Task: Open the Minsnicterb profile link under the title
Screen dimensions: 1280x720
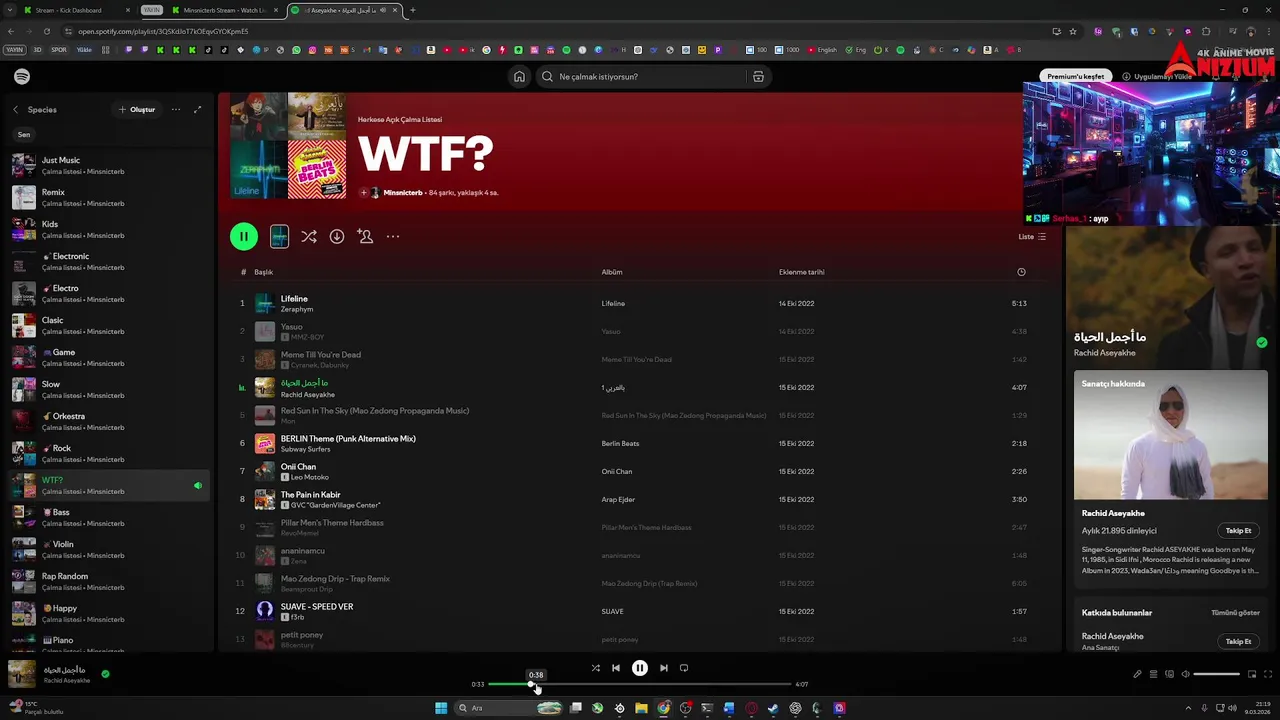Action: coord(403,192)
